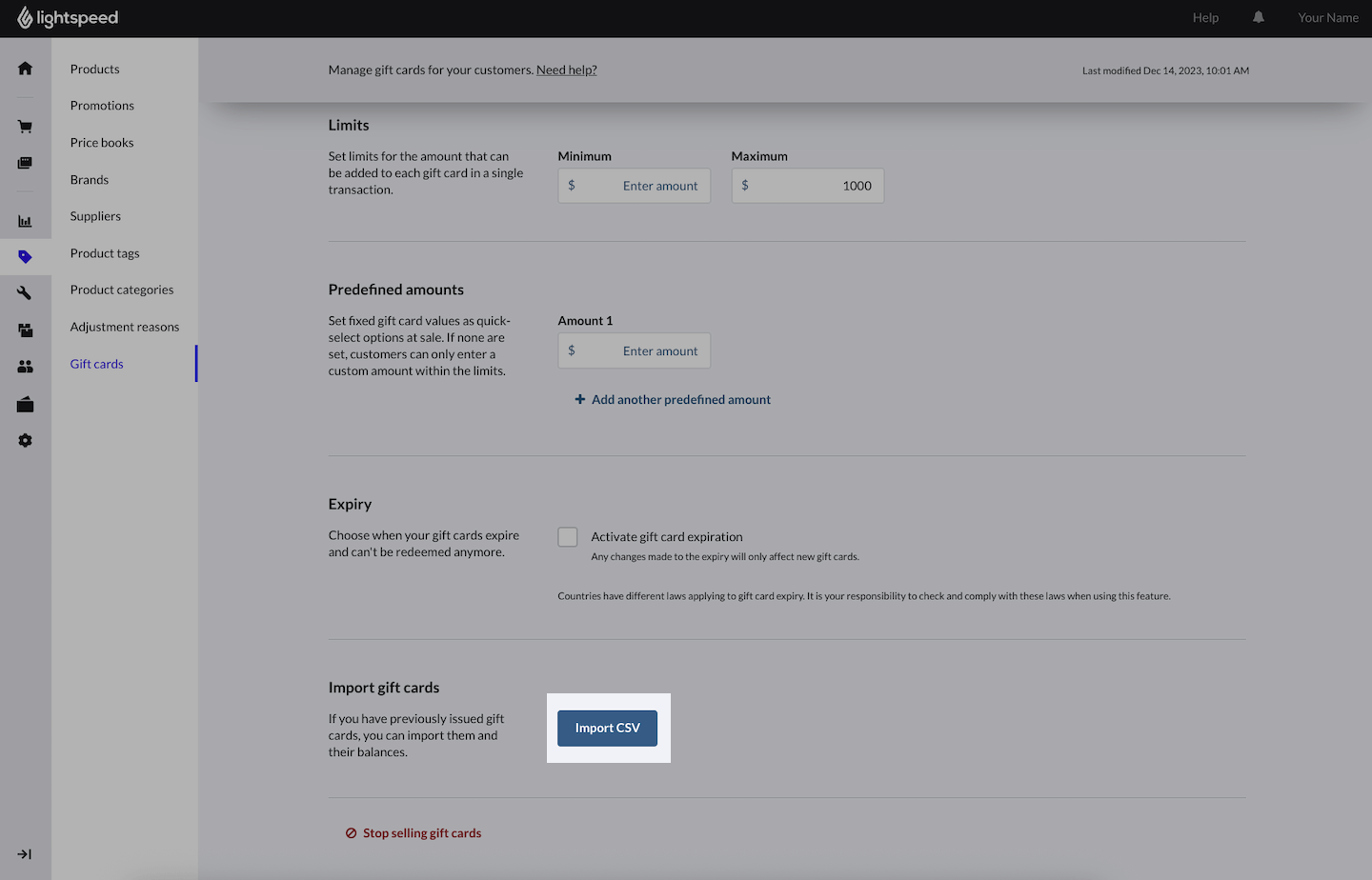The image size is (1372, 880).
Task: Open the Sell cart icon
Action: click(x=25, y=126)
